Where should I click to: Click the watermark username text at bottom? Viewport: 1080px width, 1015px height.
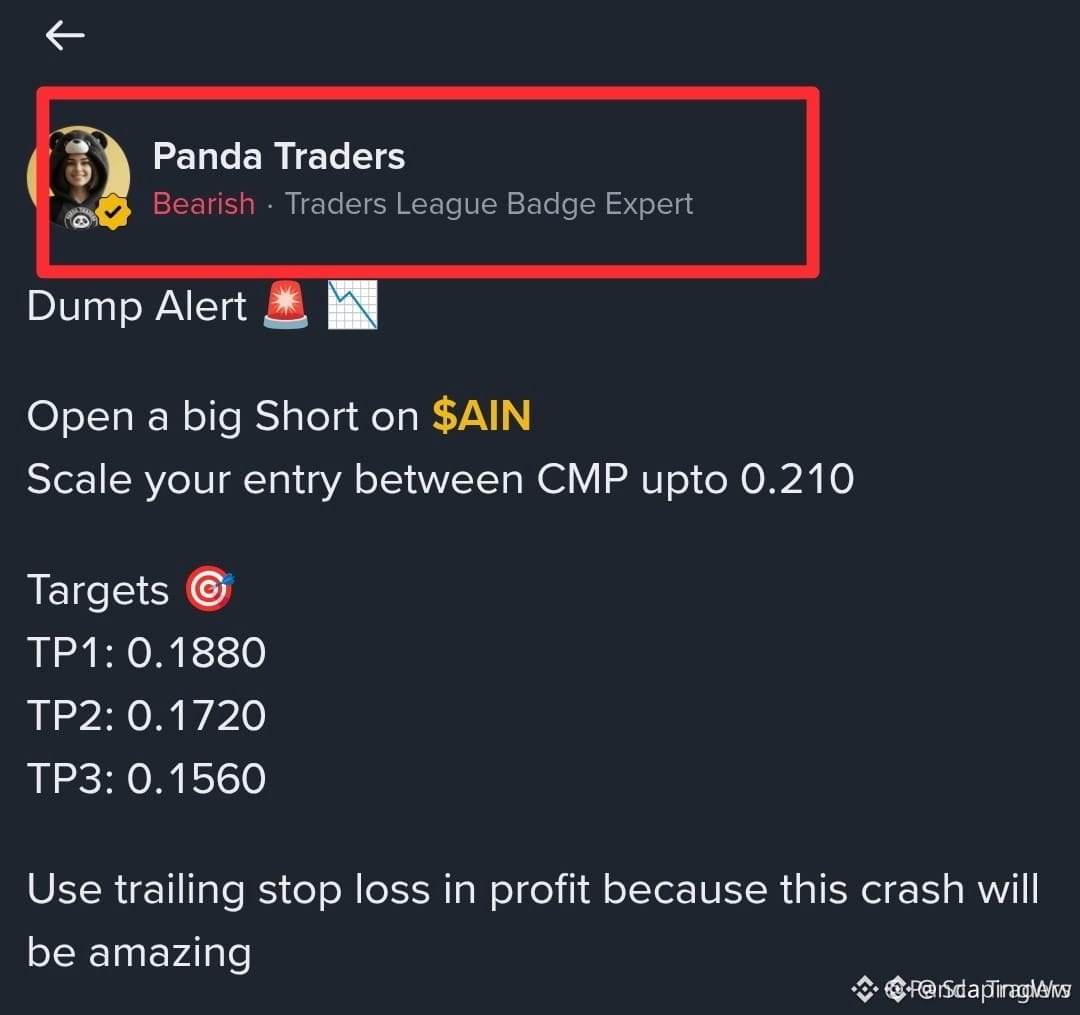pyautogui.click(x=989, y=989)
